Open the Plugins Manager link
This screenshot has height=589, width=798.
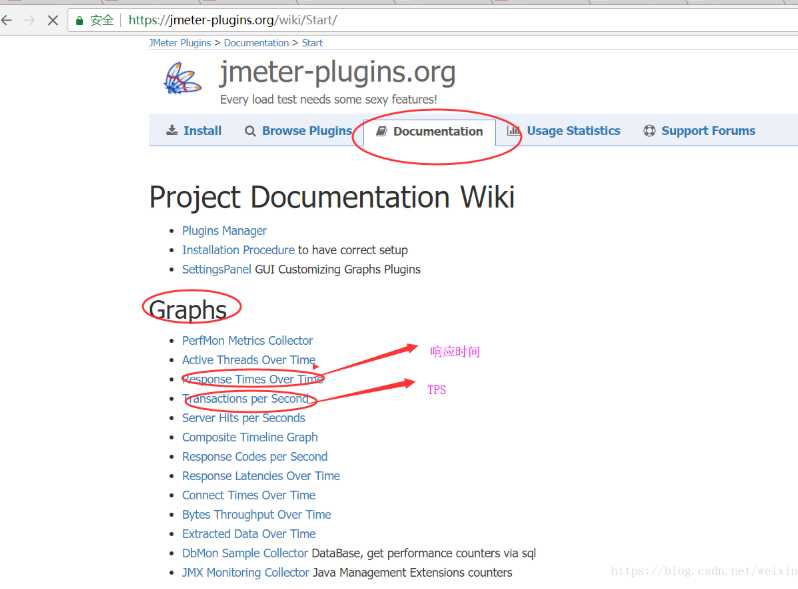pyautogui.click(x=224, y=231)
